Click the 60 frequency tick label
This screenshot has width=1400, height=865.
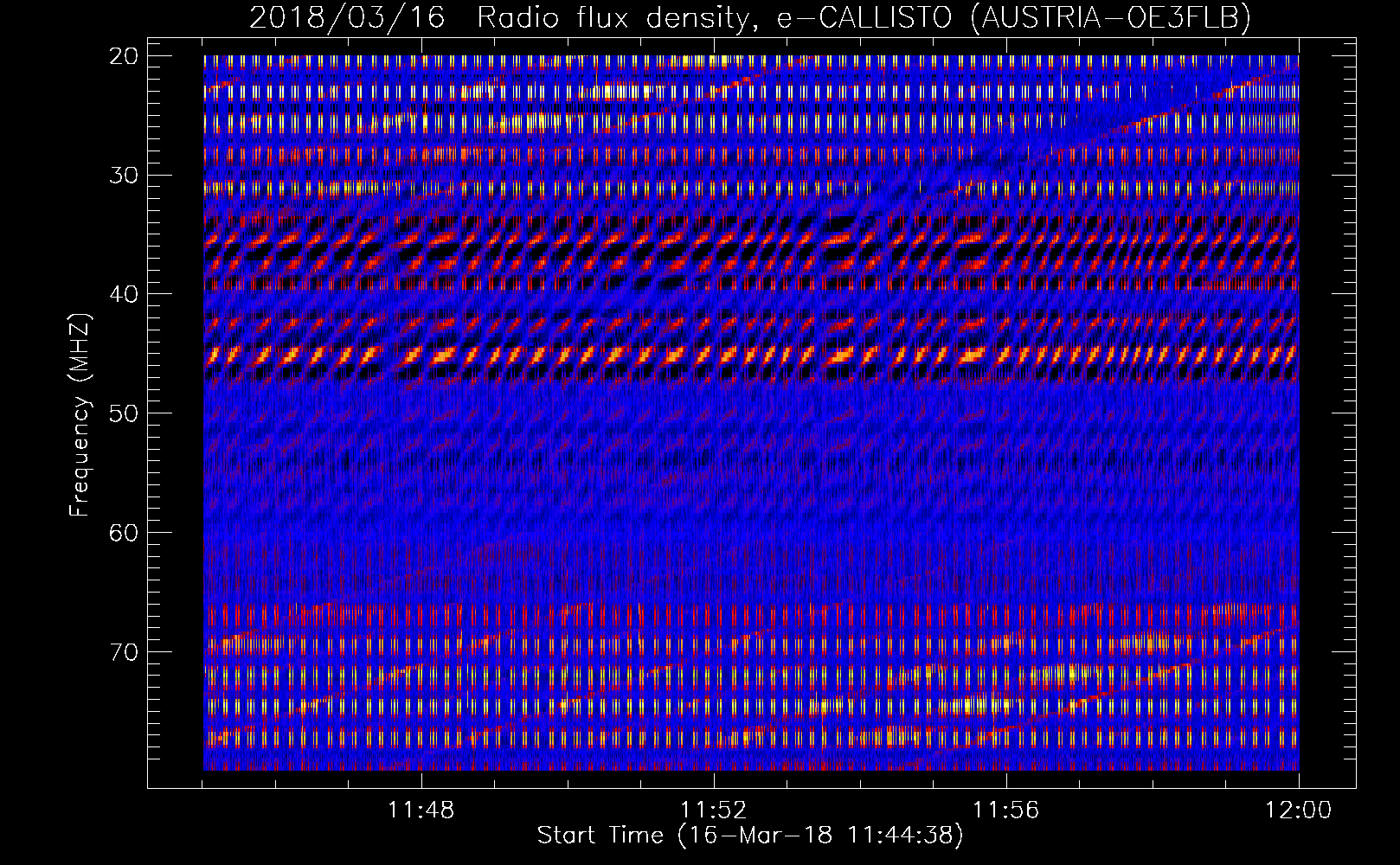124,532
